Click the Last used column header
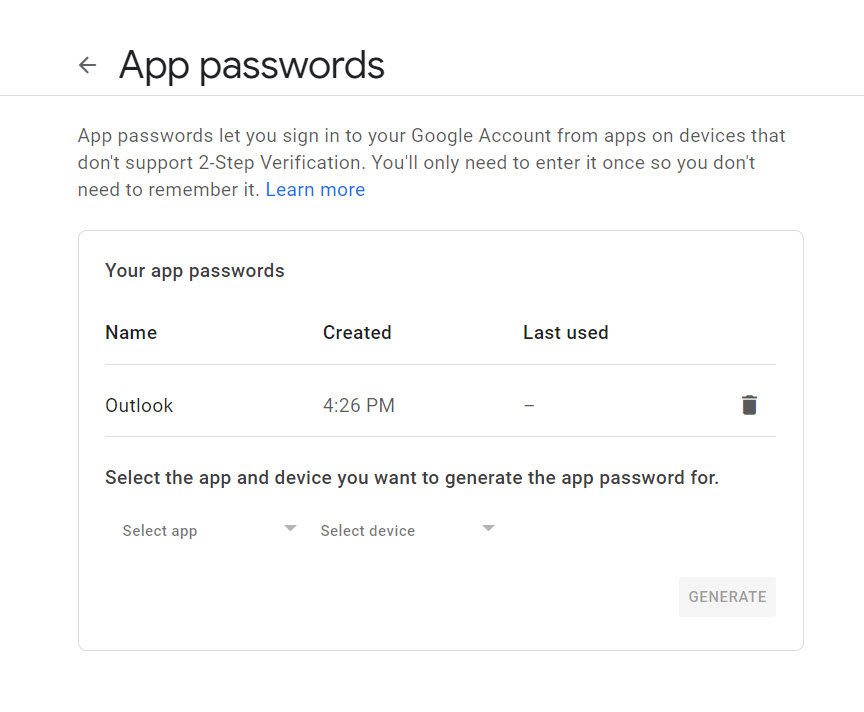The image size is (864, 712). tap(566, 332)
